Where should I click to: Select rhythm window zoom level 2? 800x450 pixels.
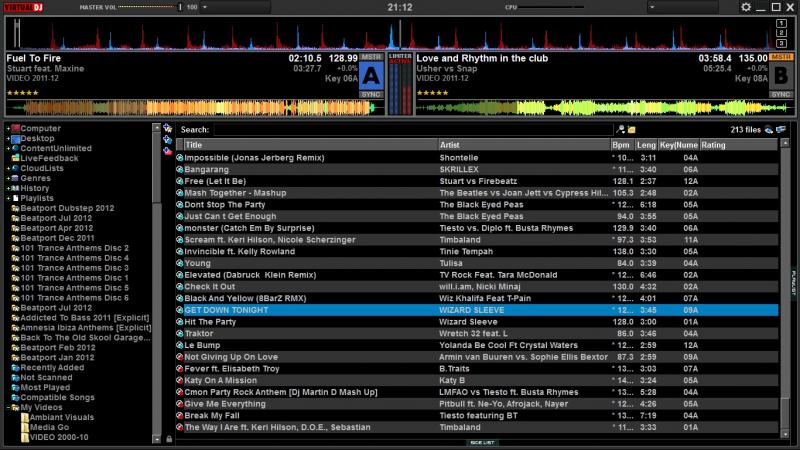coord(781,33)
